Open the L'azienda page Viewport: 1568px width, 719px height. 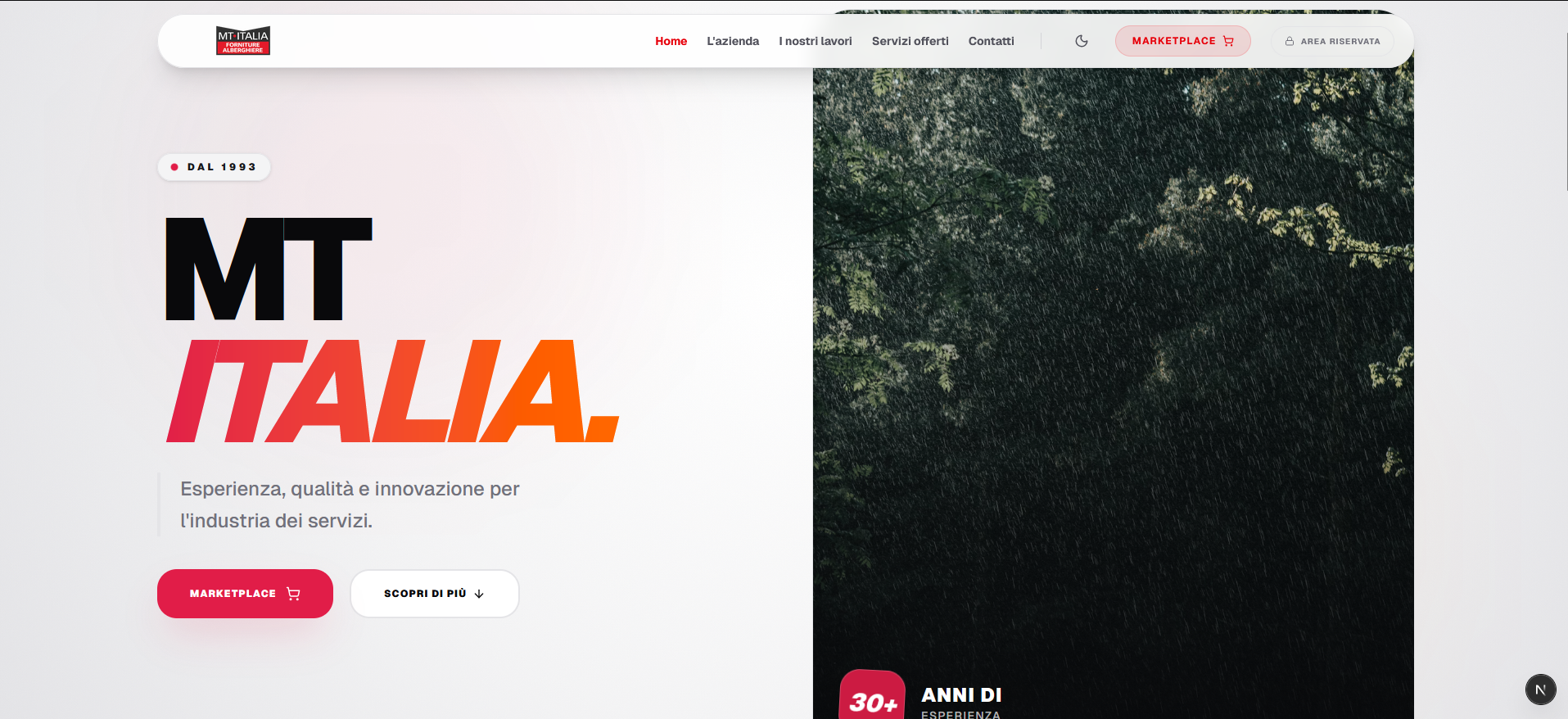click(733, 41)
